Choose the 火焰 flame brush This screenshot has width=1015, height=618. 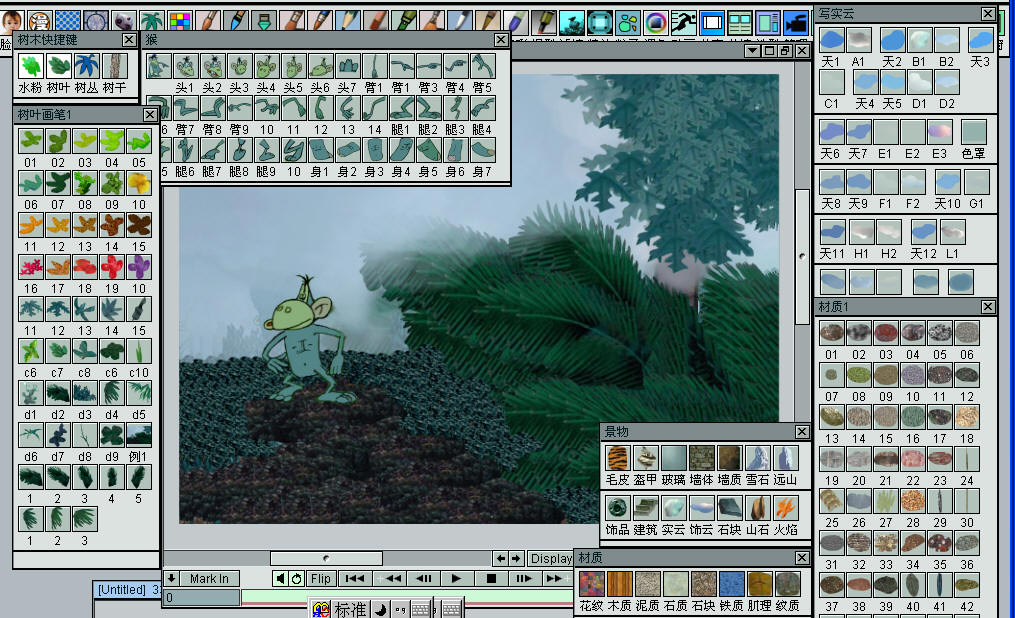click(x=786, y=508)
